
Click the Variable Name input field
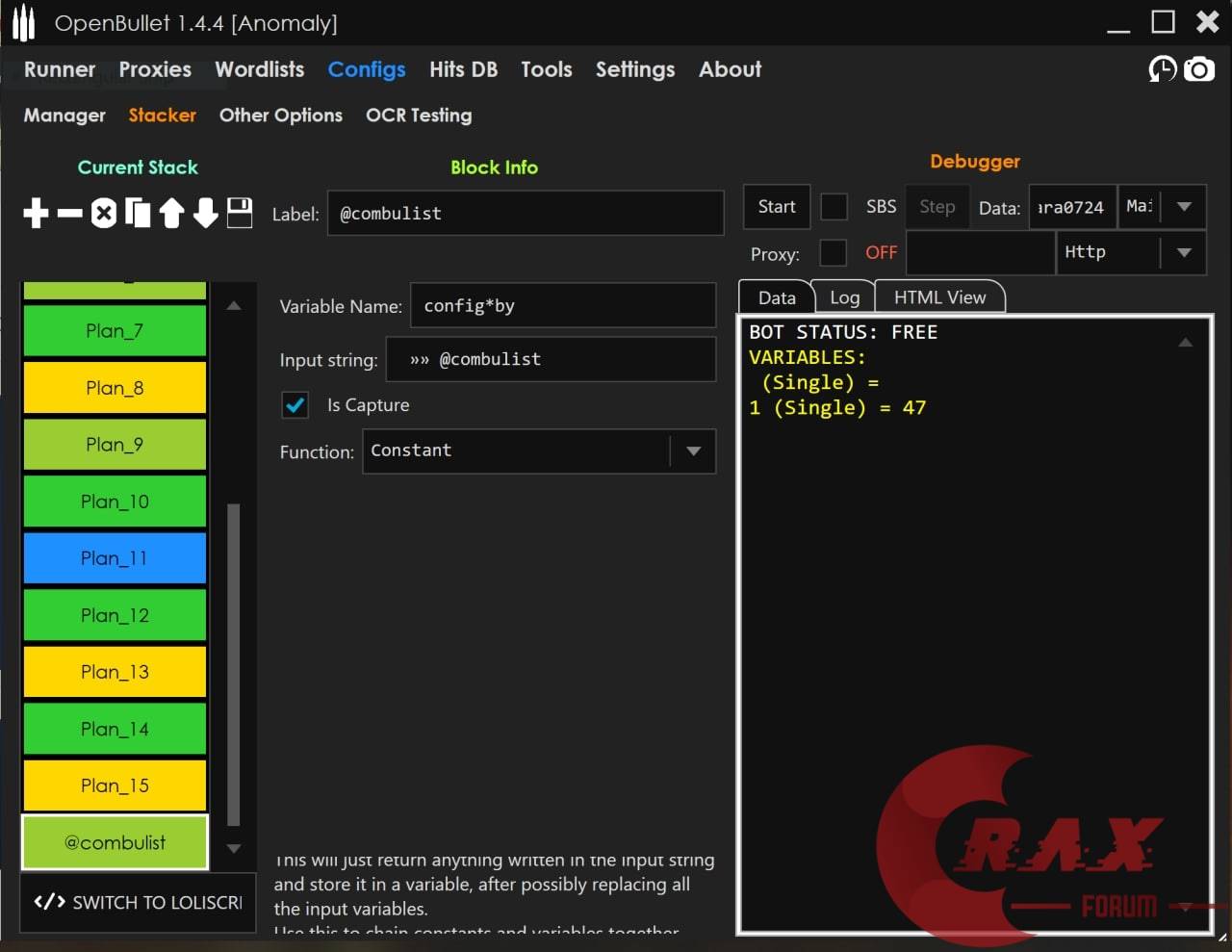[563, 305]
